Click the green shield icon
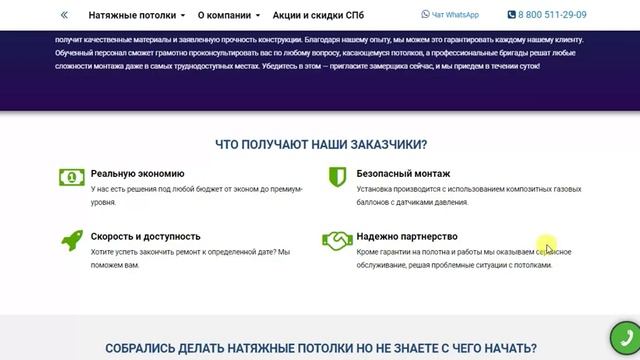This screenshot has width=640, height=360. tap(338, 177)
